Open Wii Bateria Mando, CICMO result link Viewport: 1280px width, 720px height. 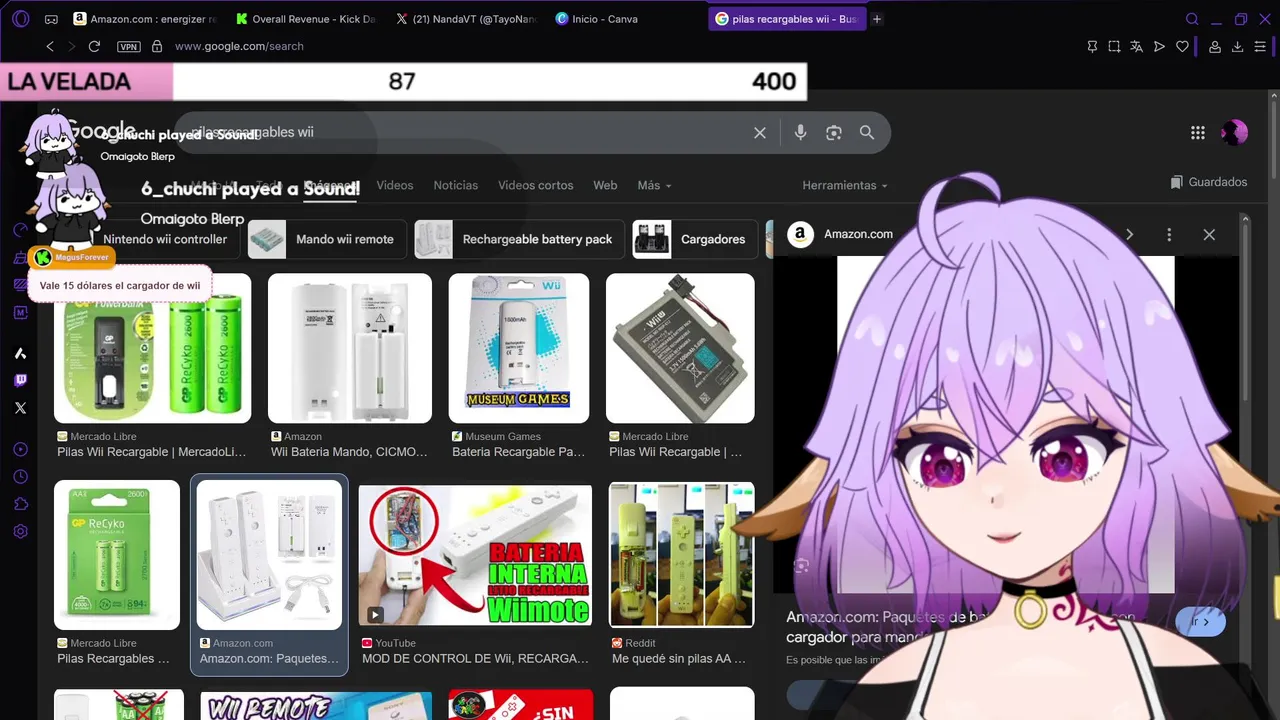(349, 452)
